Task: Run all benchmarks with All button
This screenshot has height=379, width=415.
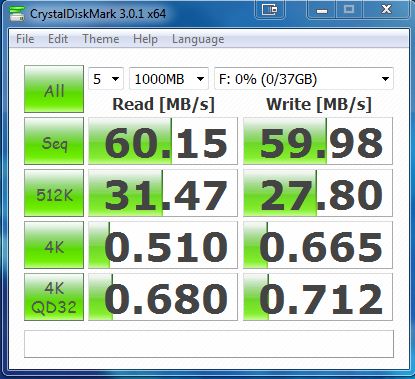Action: tap(54, 89)
